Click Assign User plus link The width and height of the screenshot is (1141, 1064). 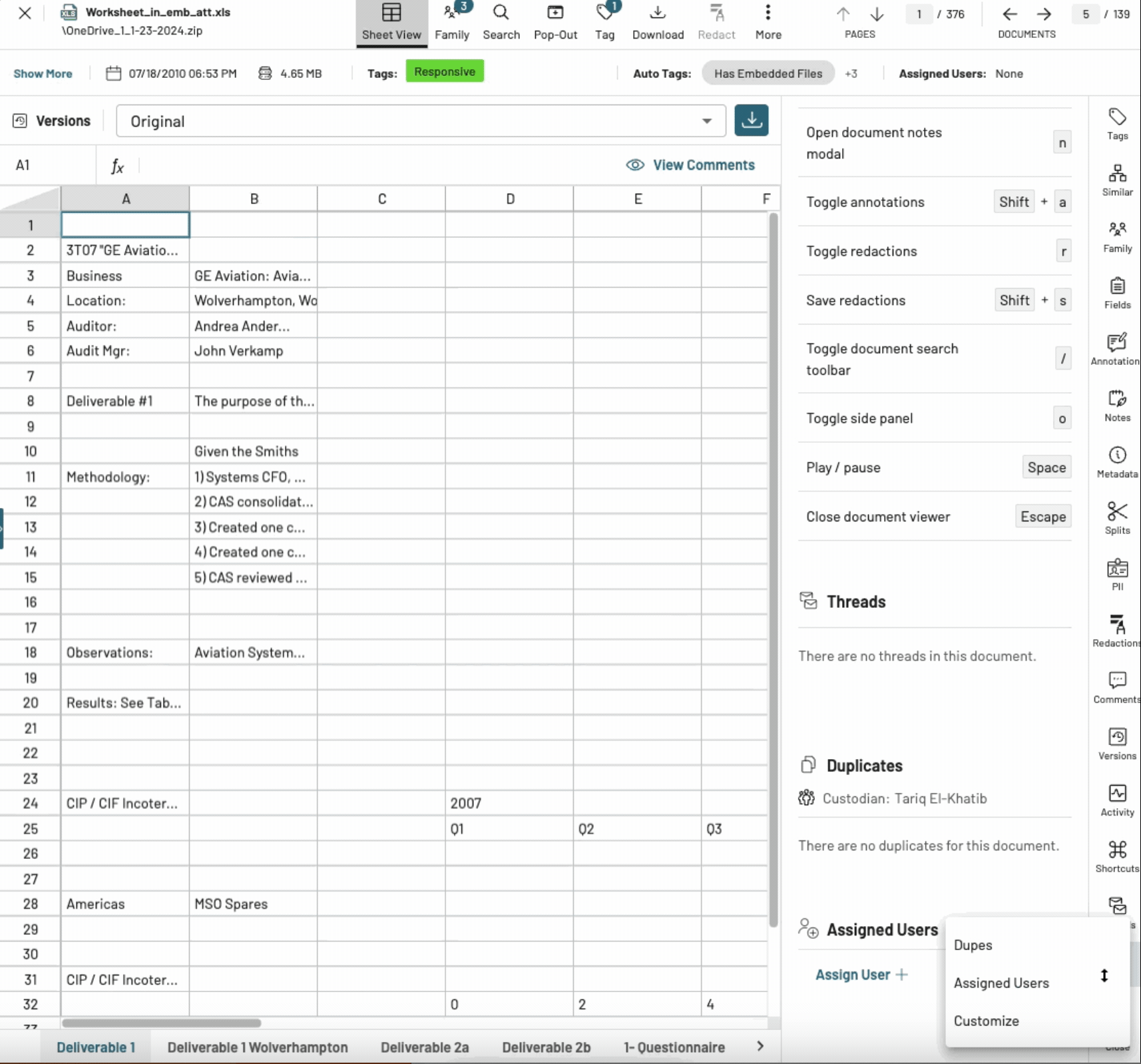tap(861, 975)
